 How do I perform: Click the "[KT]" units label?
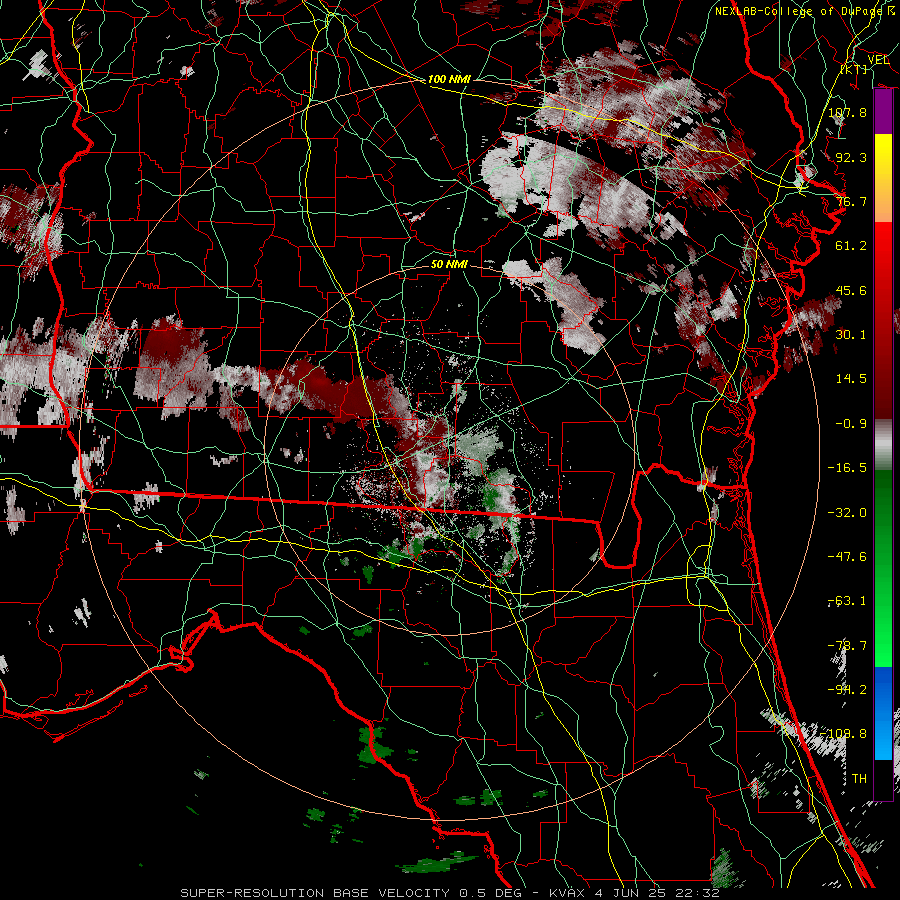tap(854, 69)
